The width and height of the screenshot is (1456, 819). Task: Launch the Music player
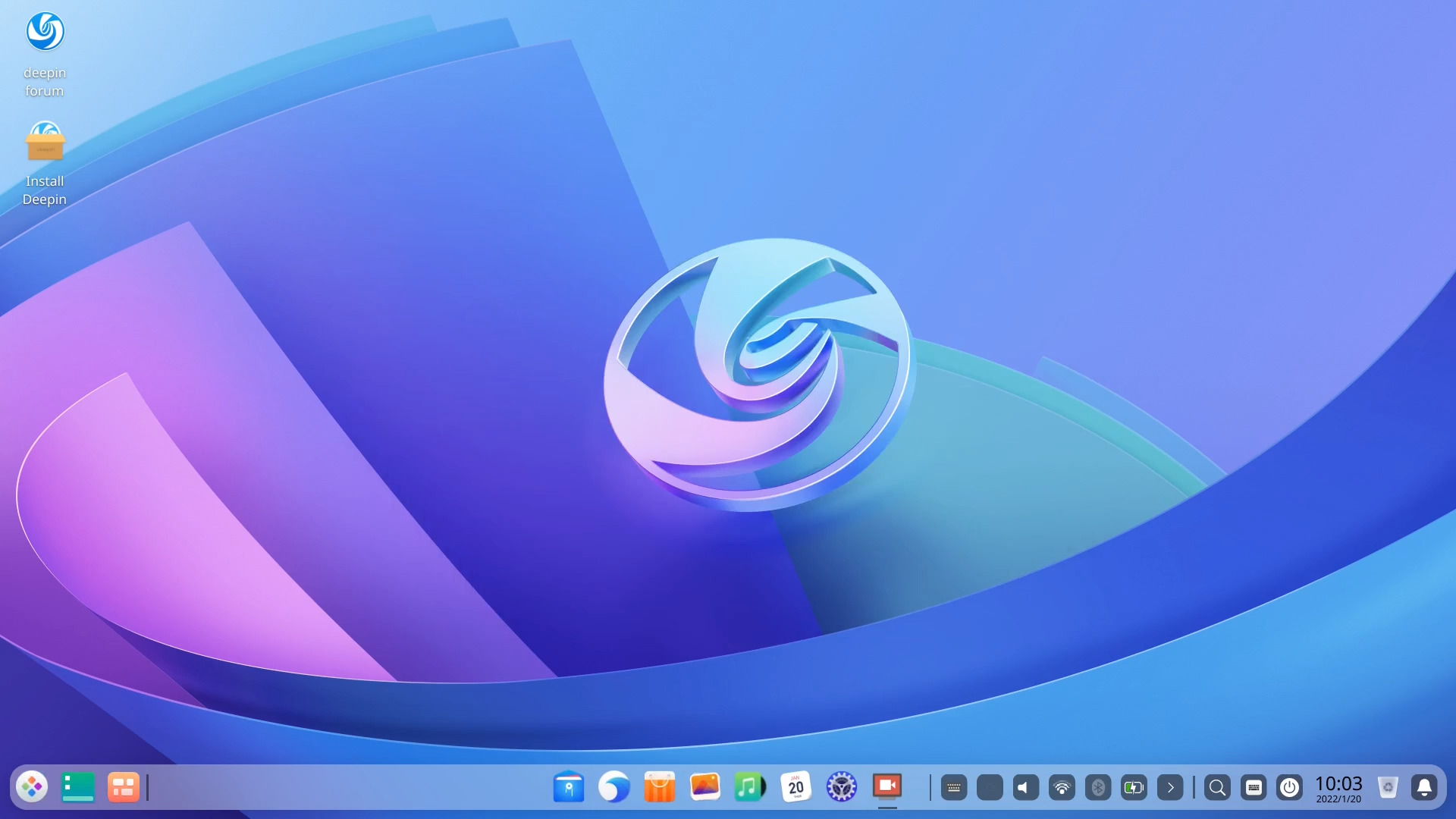tap(750, 788)
